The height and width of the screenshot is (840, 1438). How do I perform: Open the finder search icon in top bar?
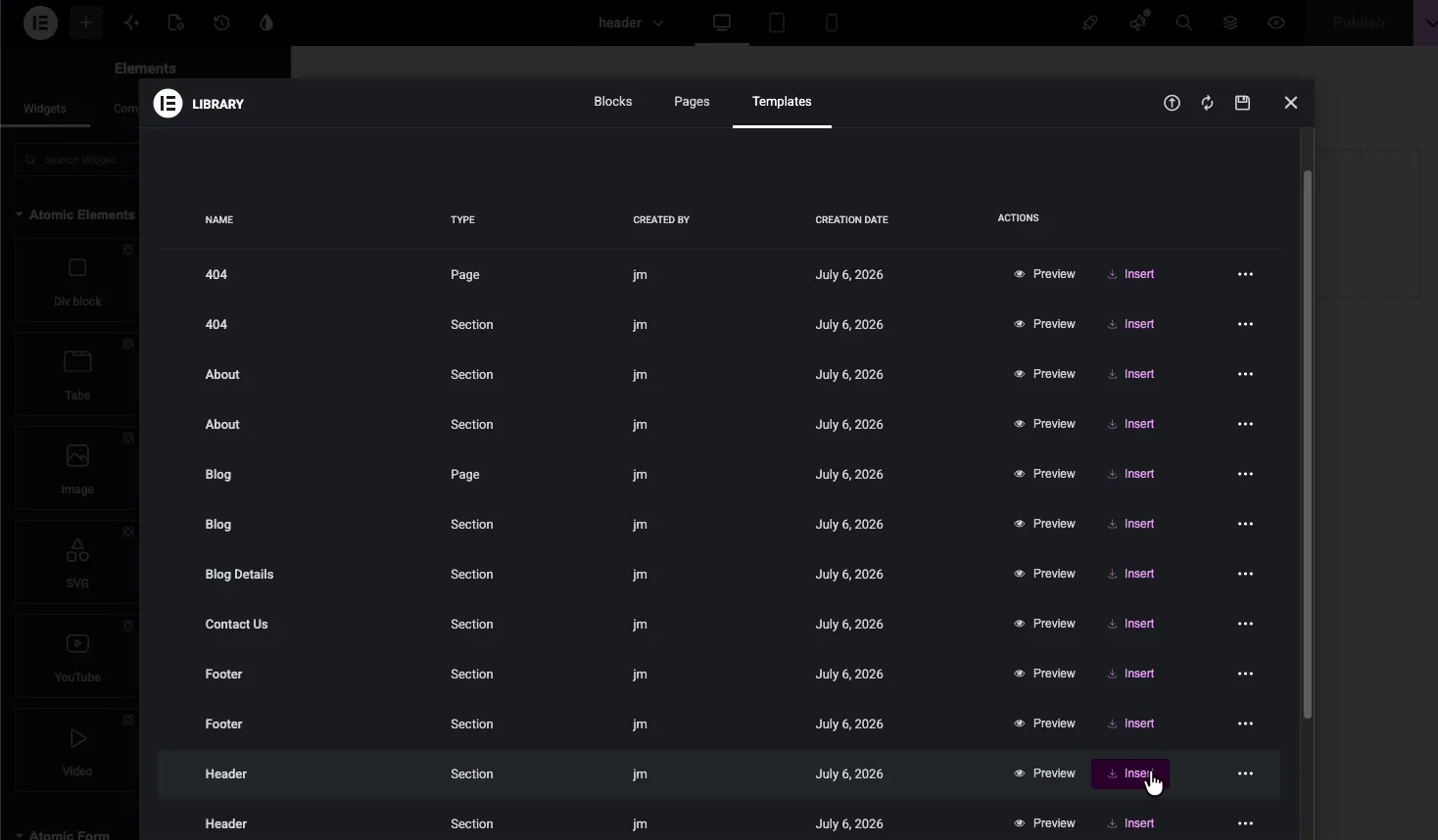[1184, 23]
